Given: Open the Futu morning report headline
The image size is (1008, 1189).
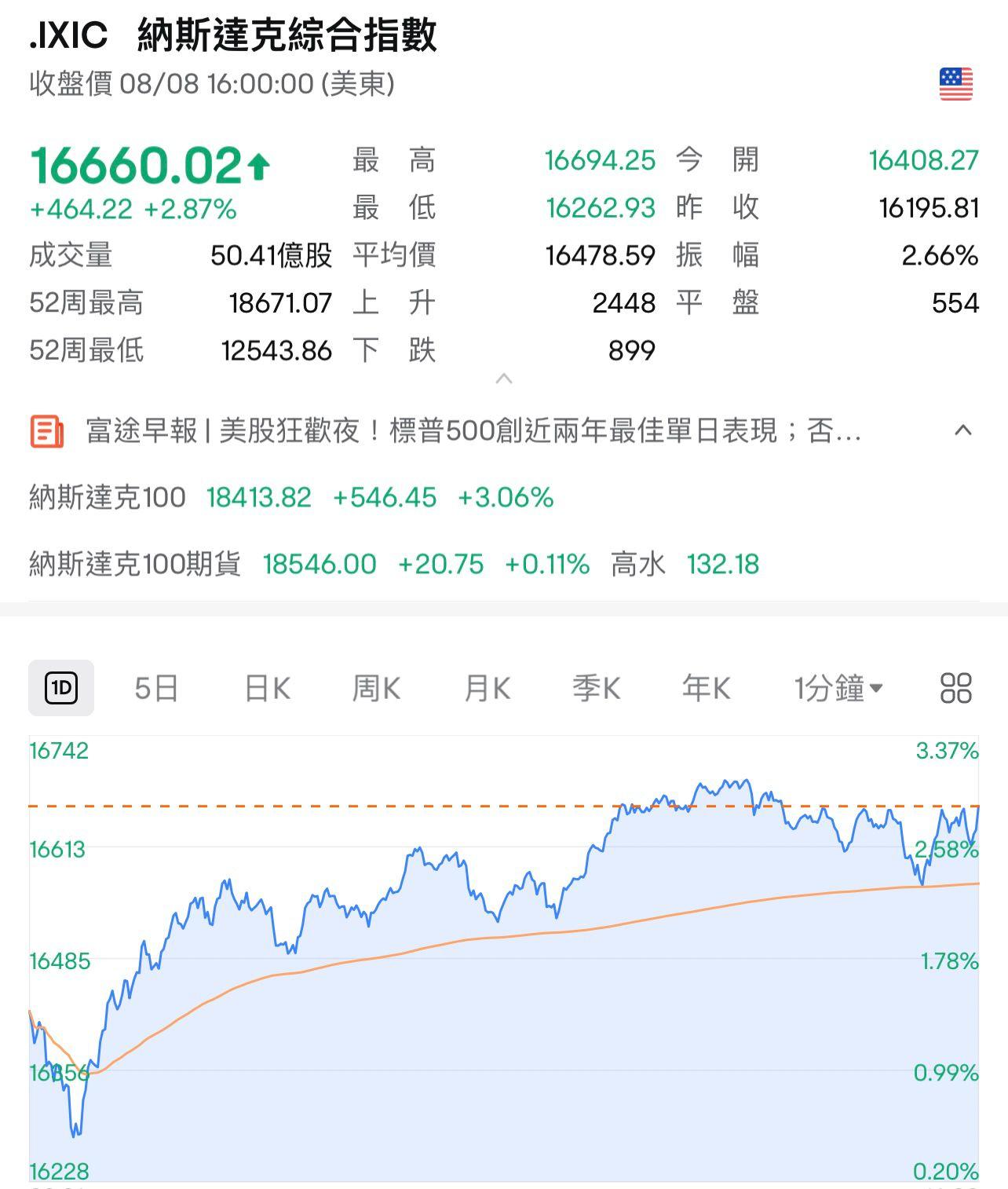Looking at the screenshot, I should 471,430.
